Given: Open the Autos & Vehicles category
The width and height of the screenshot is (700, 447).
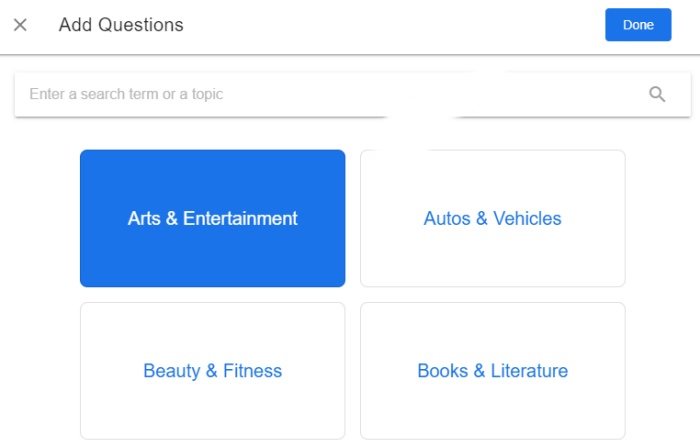Looking at the screenshot, I should [492, 218].
